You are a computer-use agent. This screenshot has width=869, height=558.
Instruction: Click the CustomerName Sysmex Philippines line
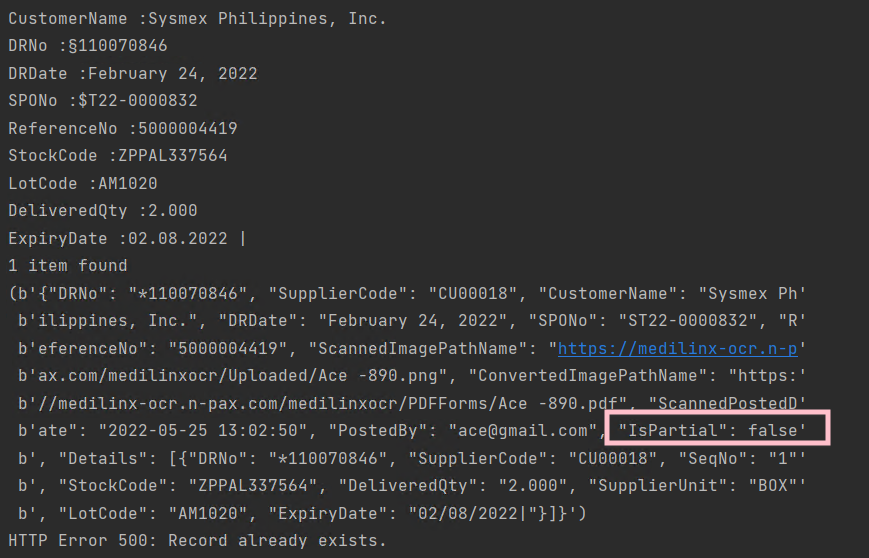(x=197, y=19)
